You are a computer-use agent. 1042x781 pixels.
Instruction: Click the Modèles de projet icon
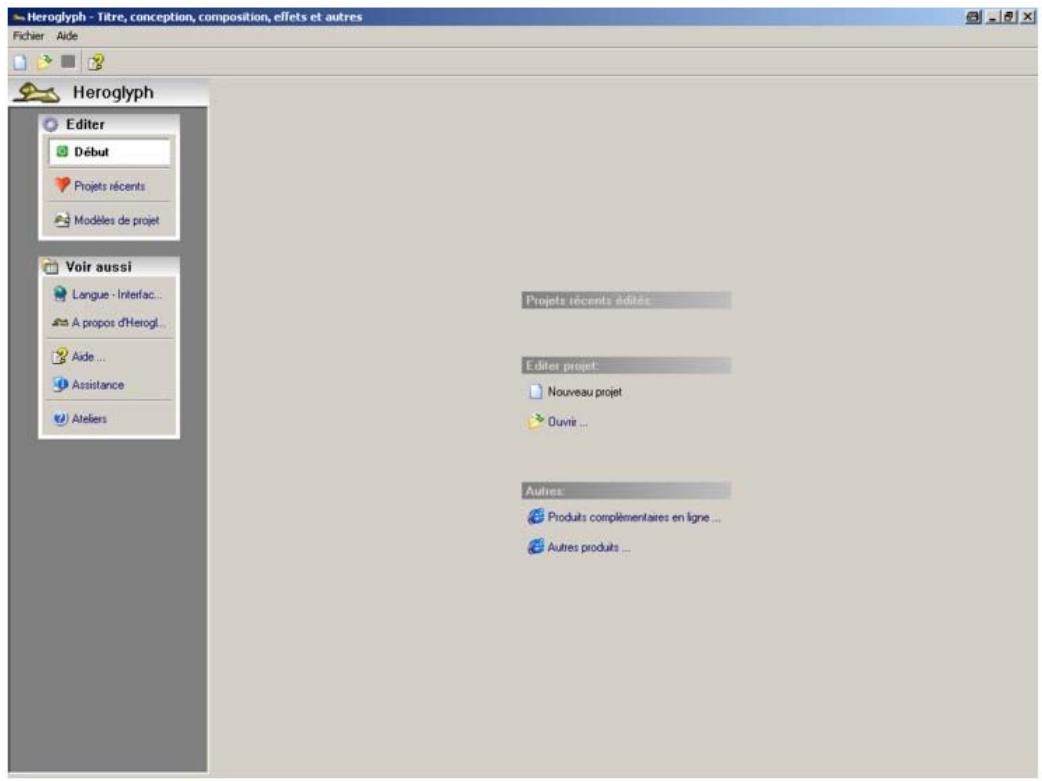tap(62, 219)
